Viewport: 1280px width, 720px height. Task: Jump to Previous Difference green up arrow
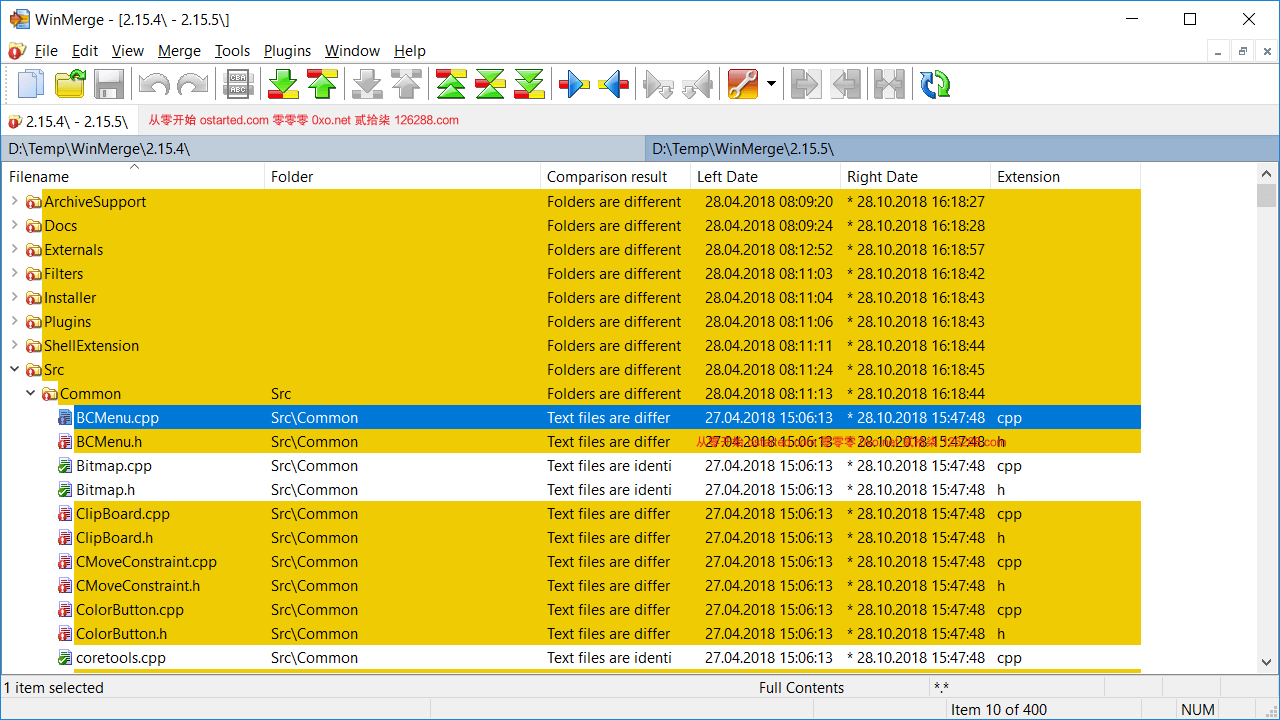tap(322, 84)
